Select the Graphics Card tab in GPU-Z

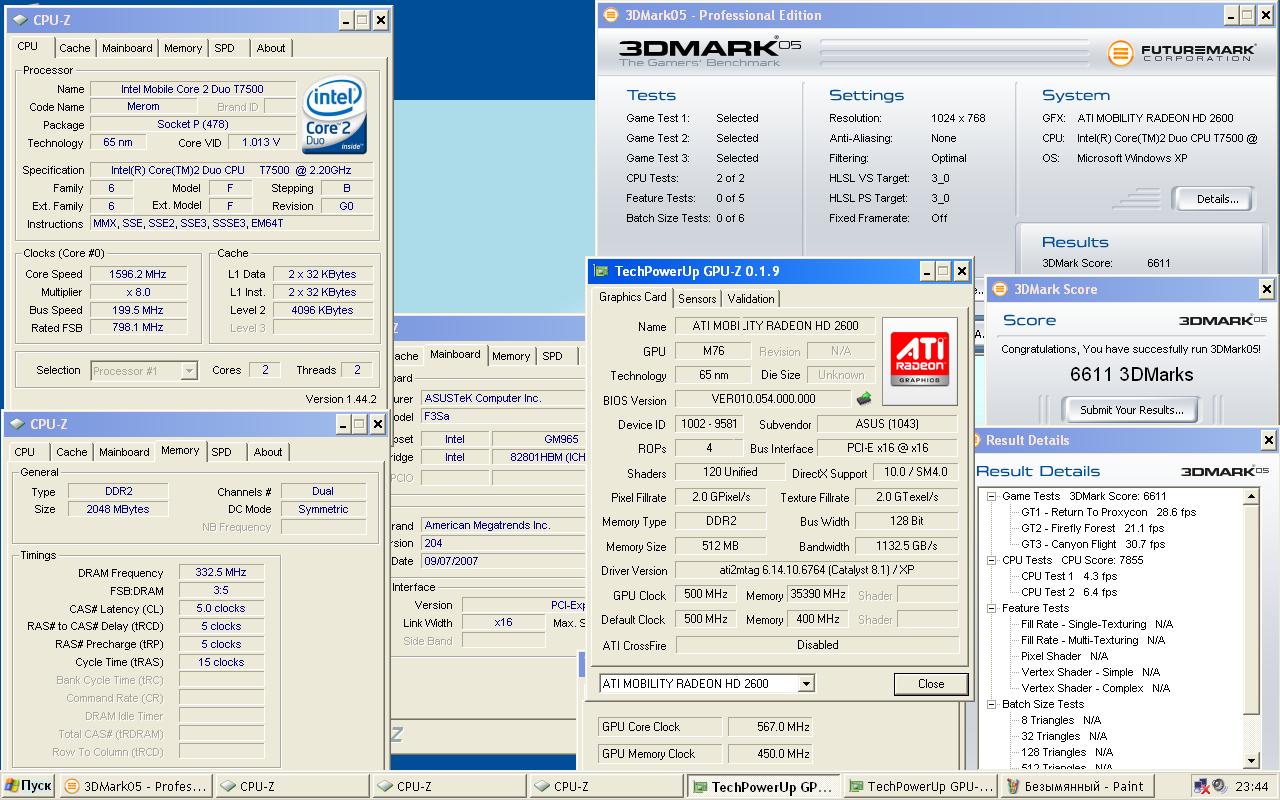633,297
